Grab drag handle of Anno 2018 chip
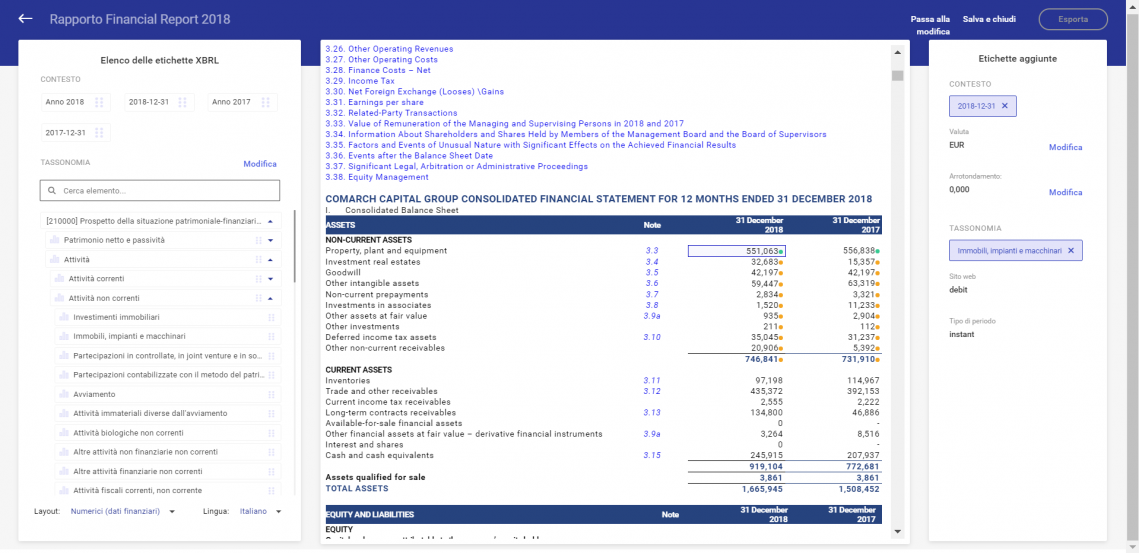The image size is (1139, 553). tap(99, 102)
